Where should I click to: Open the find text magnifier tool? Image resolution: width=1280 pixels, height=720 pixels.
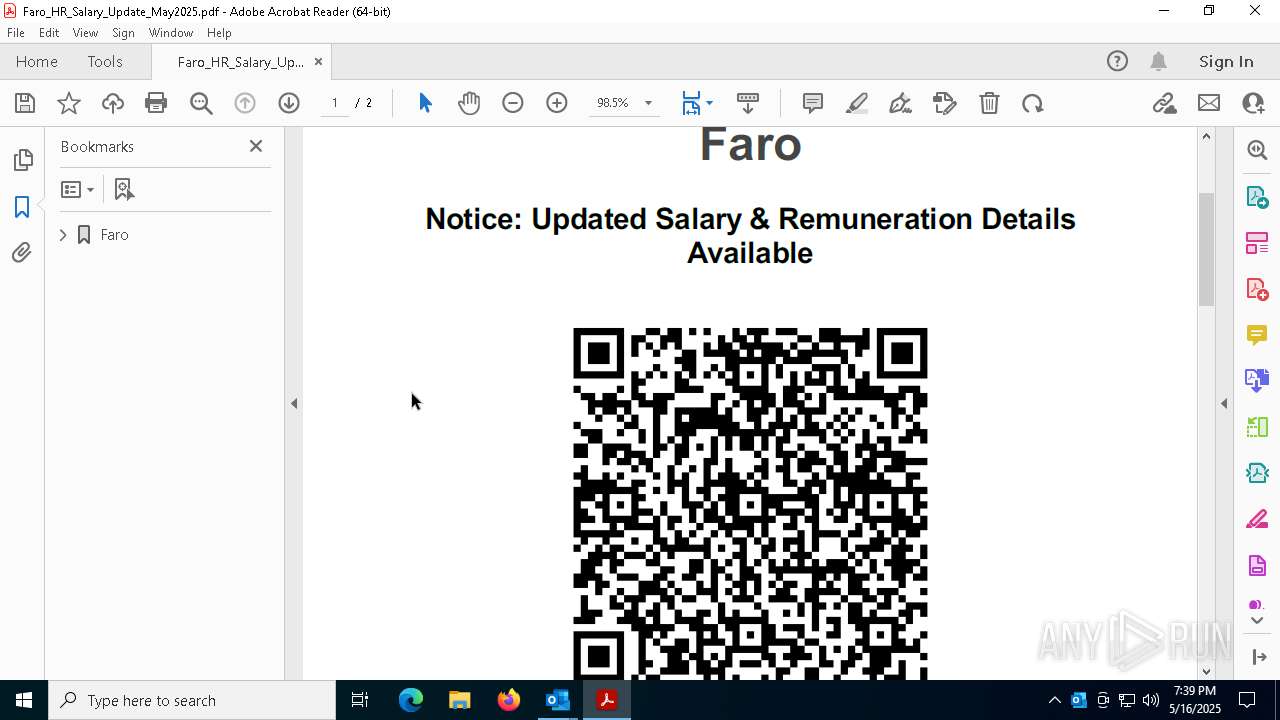201,103
